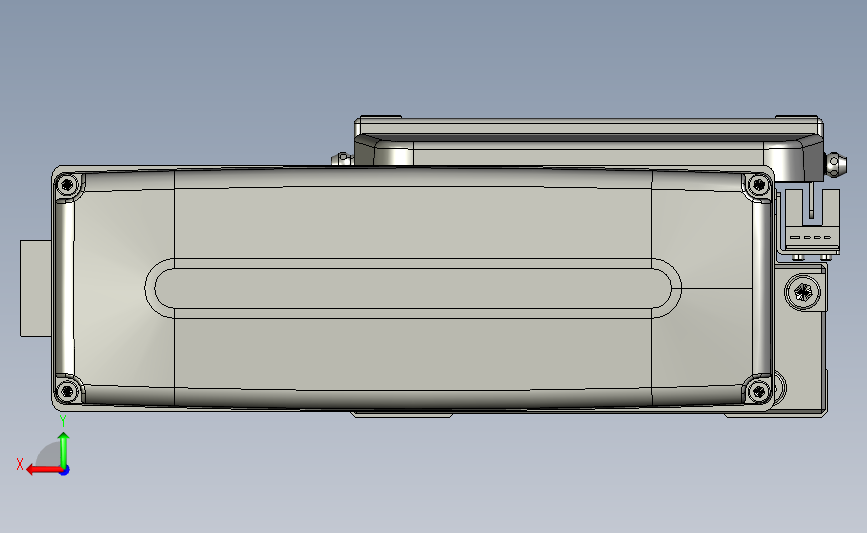
Task: Select the Phillips-head screw on the right side plate
Action: click(802, 292)
